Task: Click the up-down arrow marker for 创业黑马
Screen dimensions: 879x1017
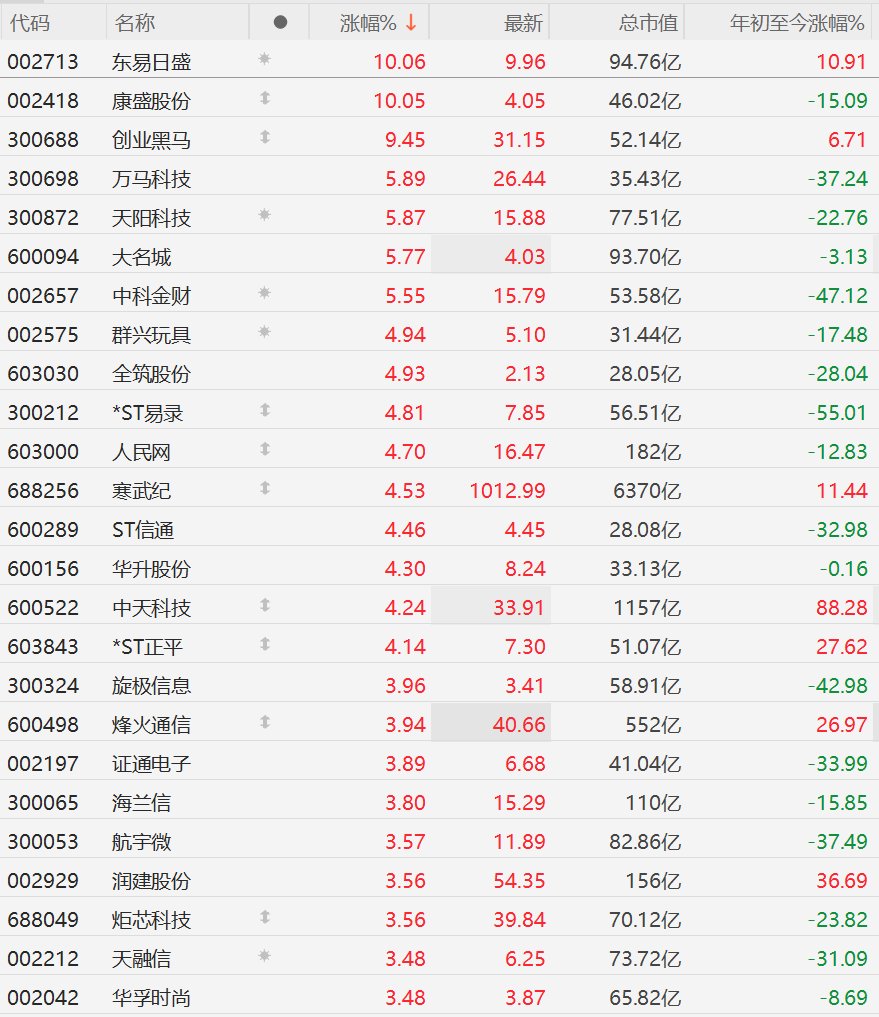Action: [x=265, y=137]
